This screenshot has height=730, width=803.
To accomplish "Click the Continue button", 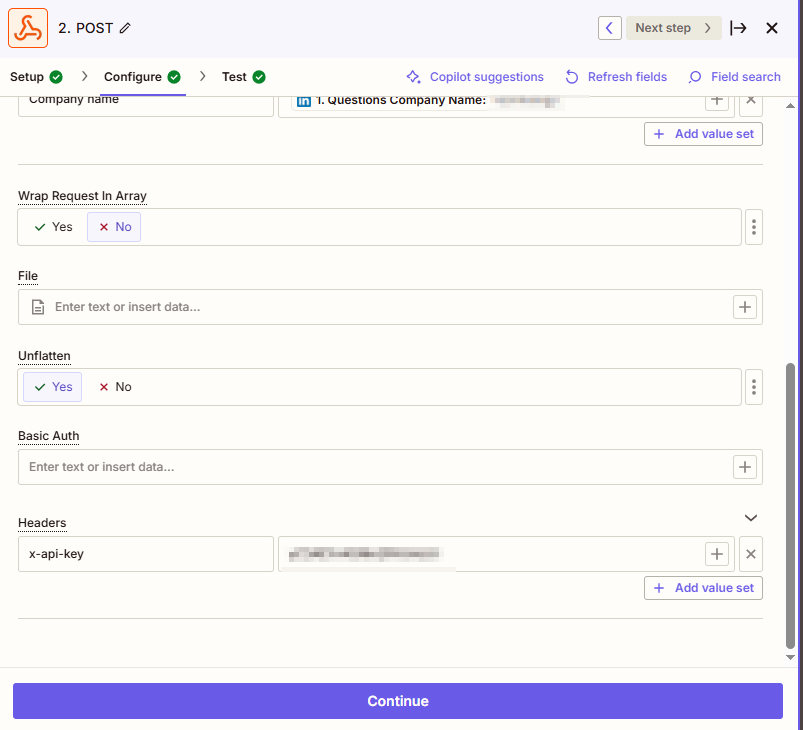I will pyautogui.click(x=398, y=701).
